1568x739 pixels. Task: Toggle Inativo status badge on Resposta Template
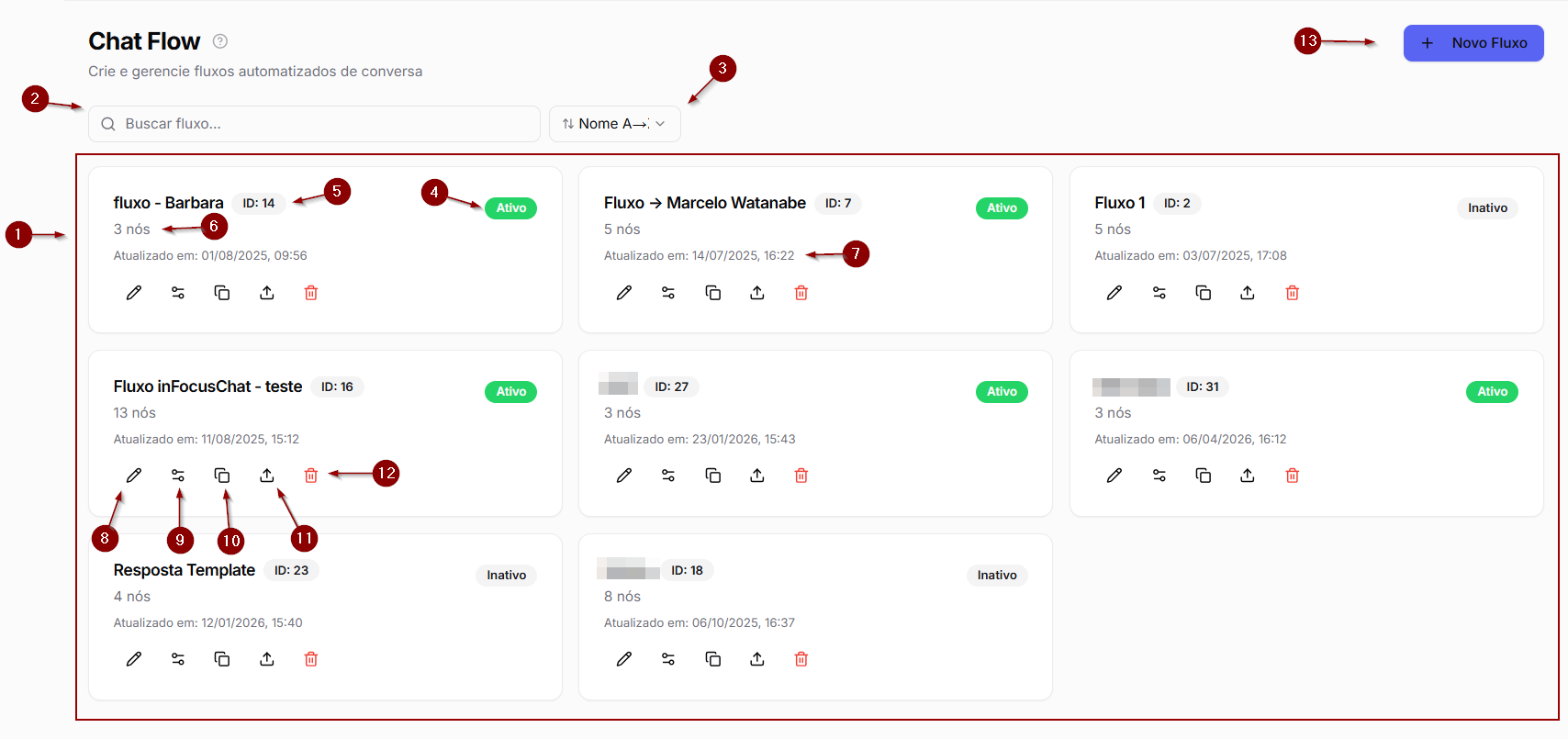(507, 576)
